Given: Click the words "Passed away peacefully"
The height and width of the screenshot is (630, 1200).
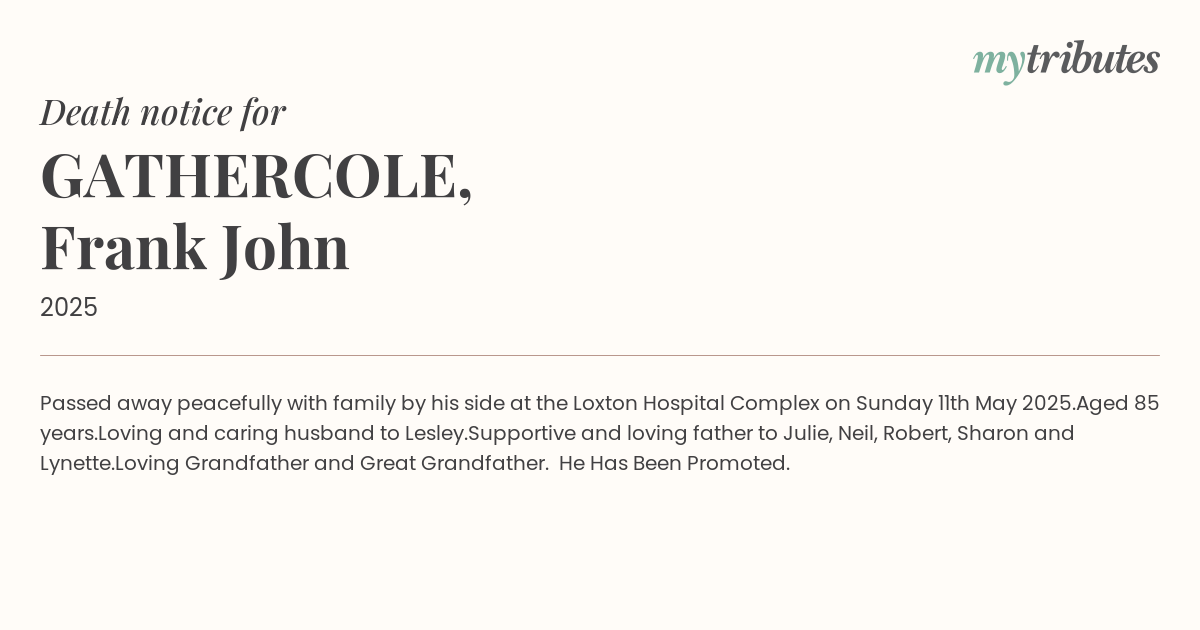Looking at the screenshot, I should point(161,404).
